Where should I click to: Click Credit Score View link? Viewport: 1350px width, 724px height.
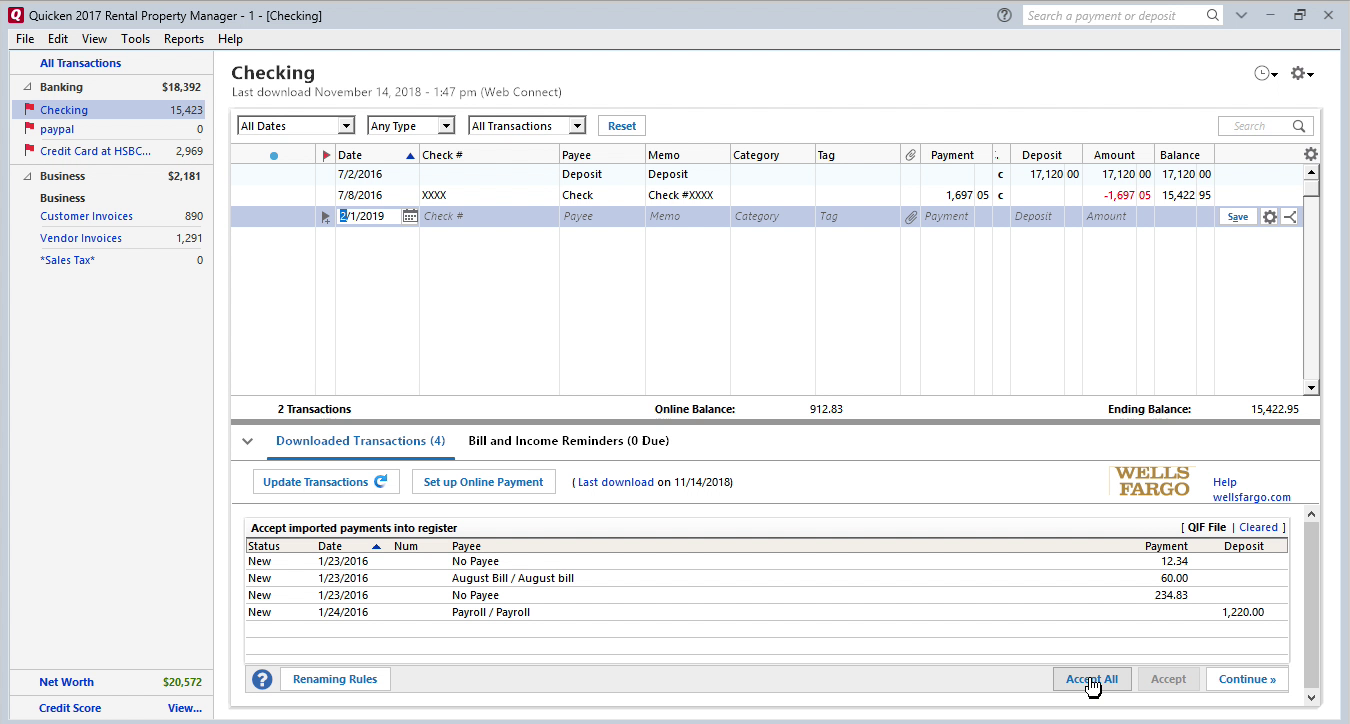(x=185, y=708)
